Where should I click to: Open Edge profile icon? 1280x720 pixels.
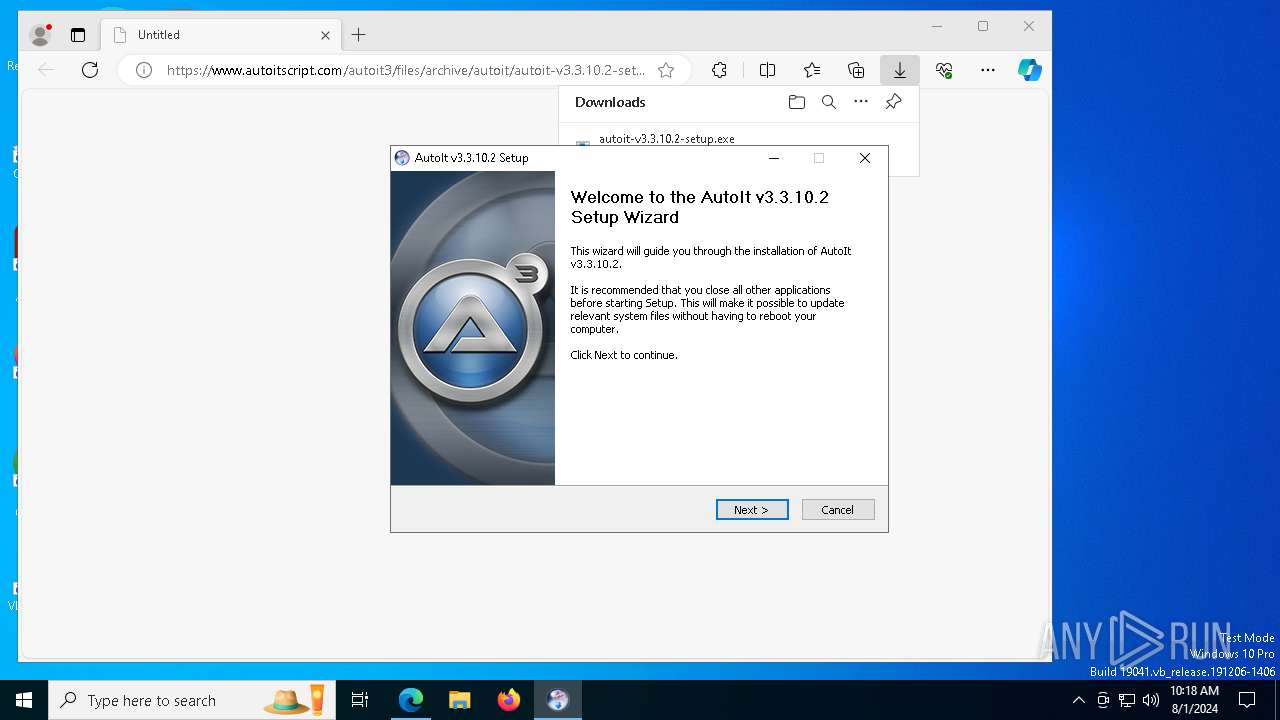pyautogui.click(x=41, y=35)
